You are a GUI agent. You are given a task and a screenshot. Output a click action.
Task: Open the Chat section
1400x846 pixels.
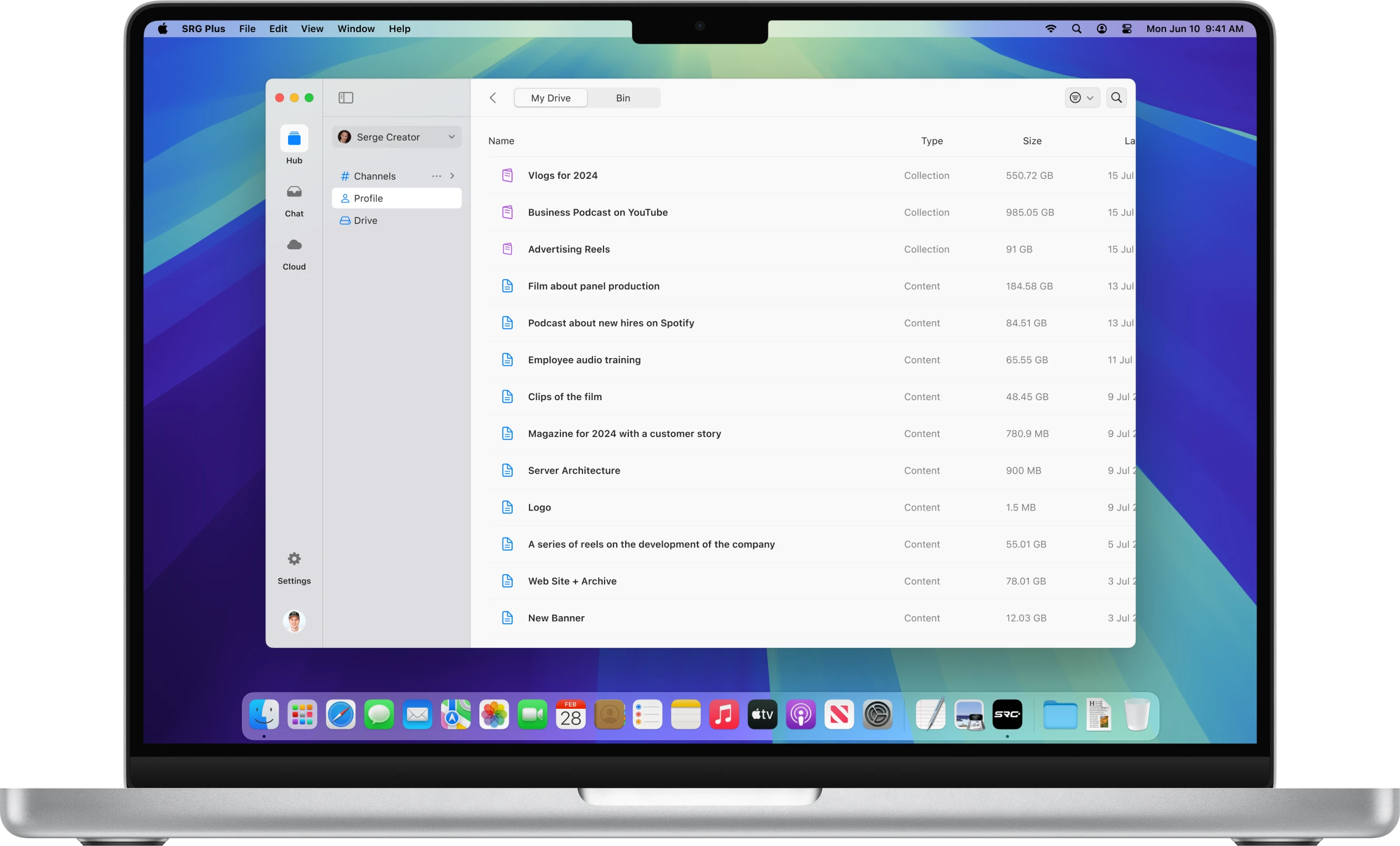click(x=294, y=201)
